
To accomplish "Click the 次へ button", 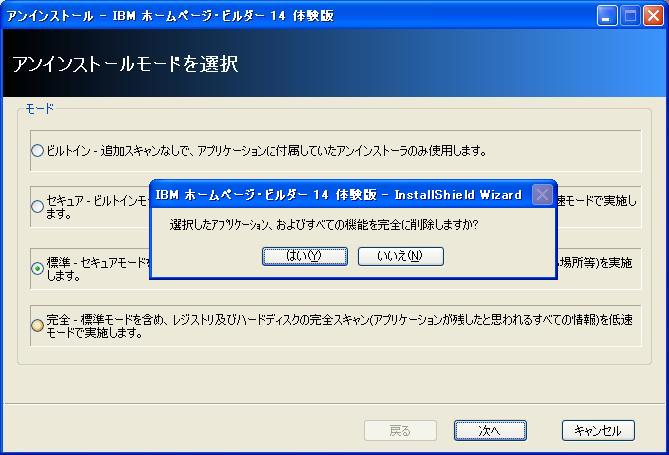I will pos(490,430).
